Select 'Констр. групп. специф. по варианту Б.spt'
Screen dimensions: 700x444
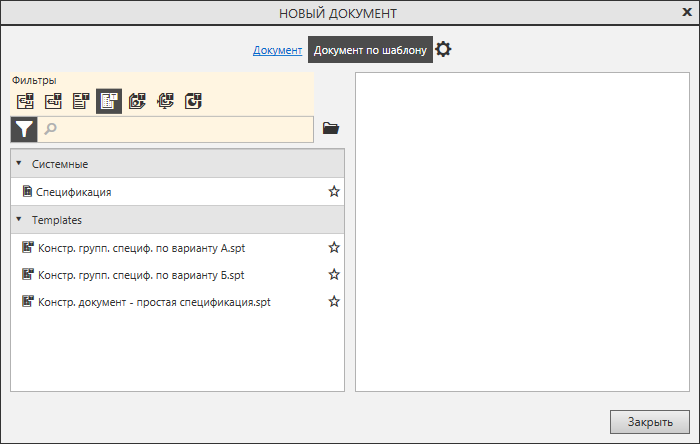[x=141, y=274]
